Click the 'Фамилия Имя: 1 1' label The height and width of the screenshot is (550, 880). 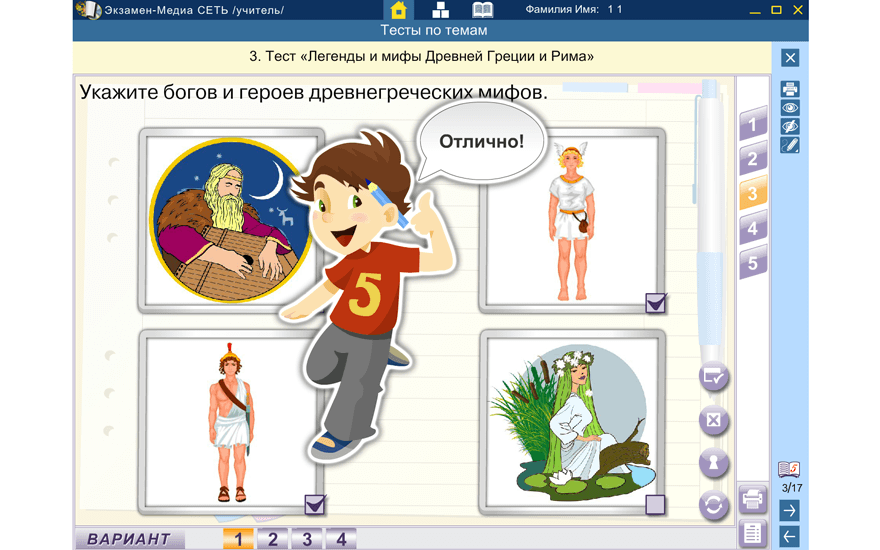(574, 10)
